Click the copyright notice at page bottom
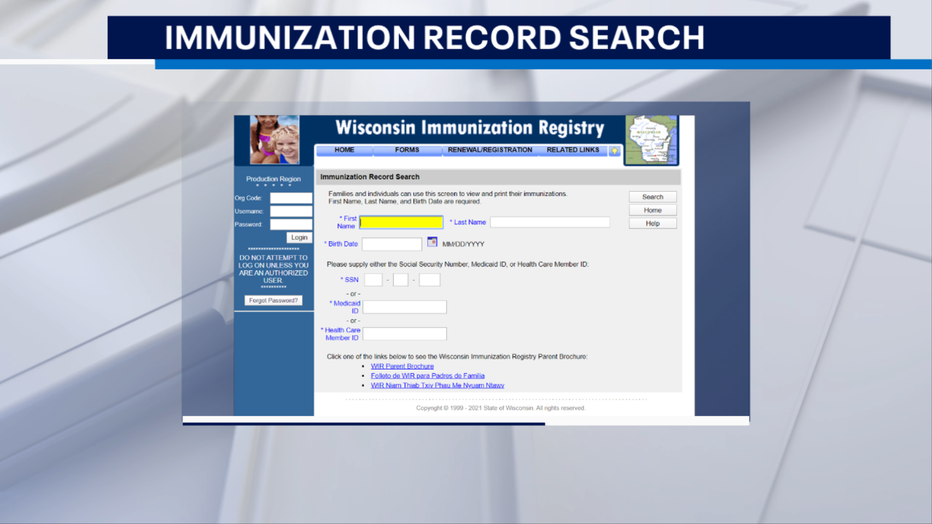Screen dimensions: 932x524 pyautogui.click(x=500, y=408)
